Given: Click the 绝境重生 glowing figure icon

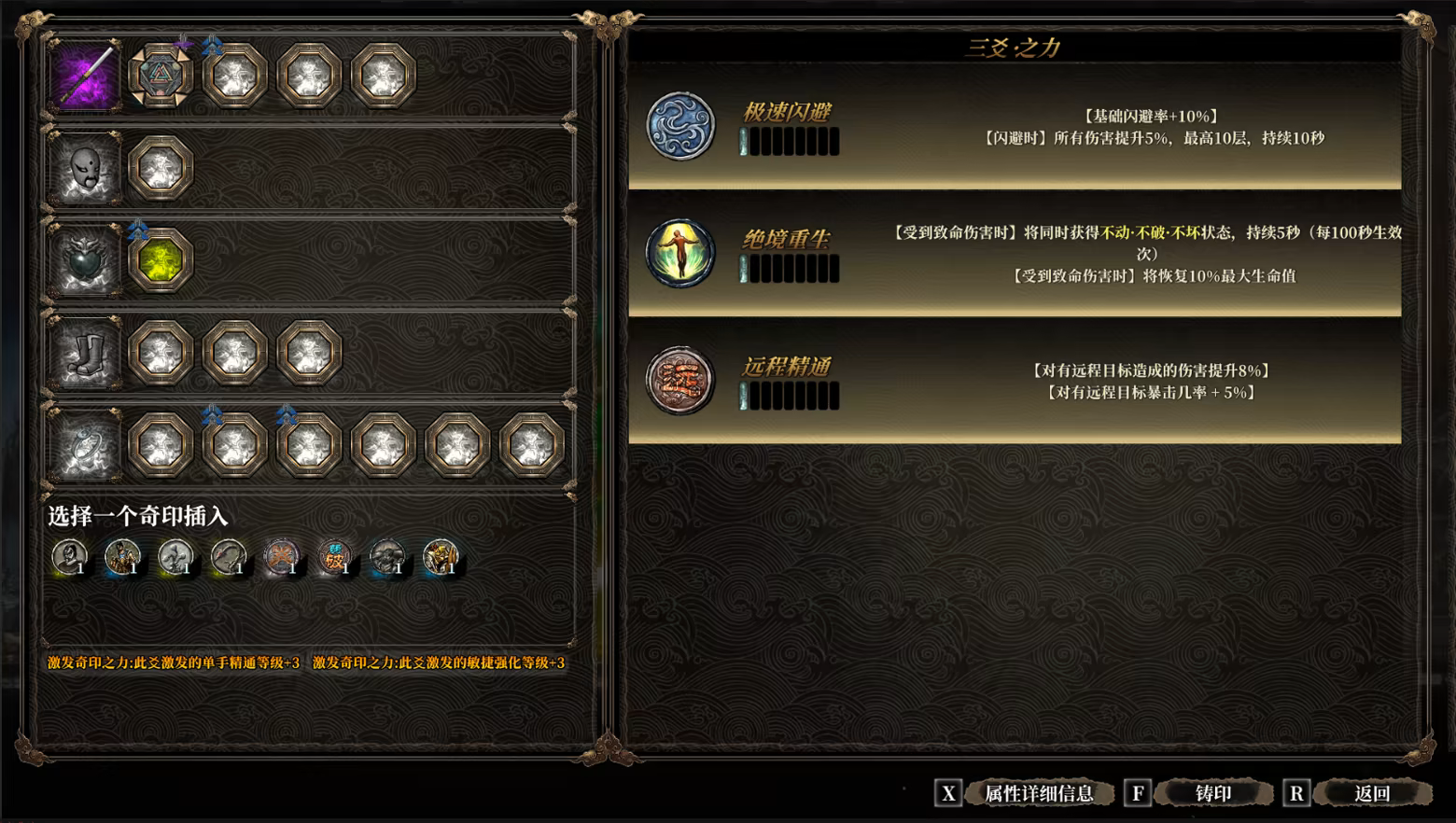Looking at the screenshot, I should [680, 253].
